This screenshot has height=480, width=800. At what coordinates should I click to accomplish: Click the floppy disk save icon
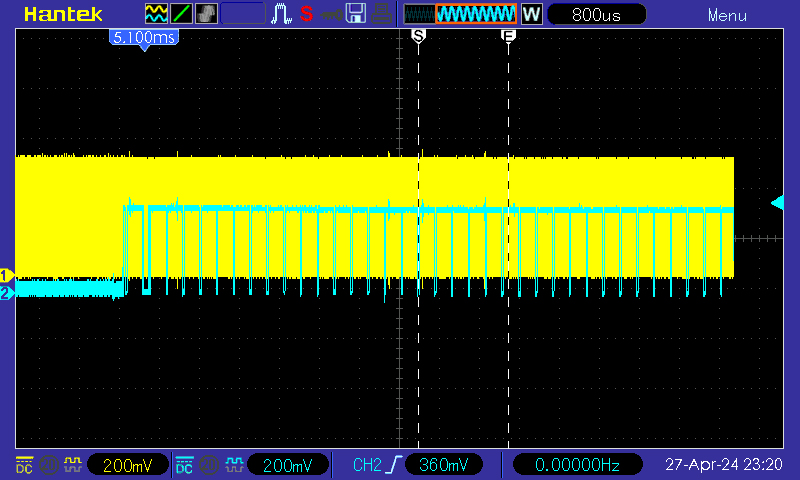[356, 14]
